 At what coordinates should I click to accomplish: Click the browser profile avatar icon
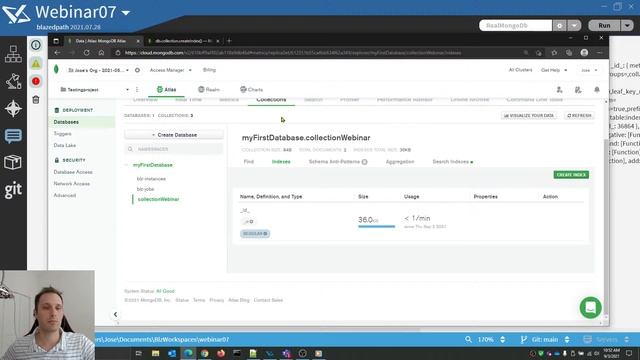click(x=584, y=53)
